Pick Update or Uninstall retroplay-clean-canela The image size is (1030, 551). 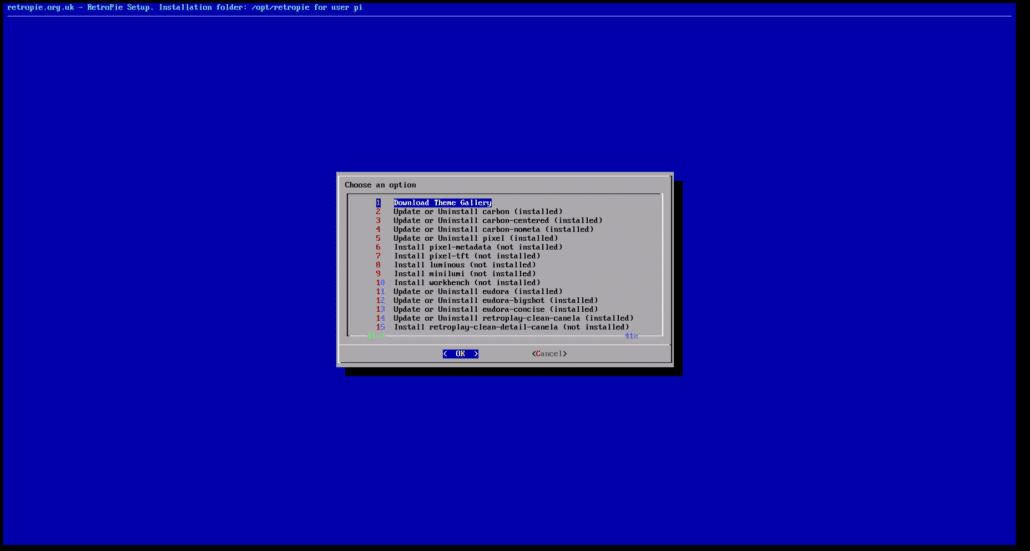pyautogui.click(x=513, y=318)
